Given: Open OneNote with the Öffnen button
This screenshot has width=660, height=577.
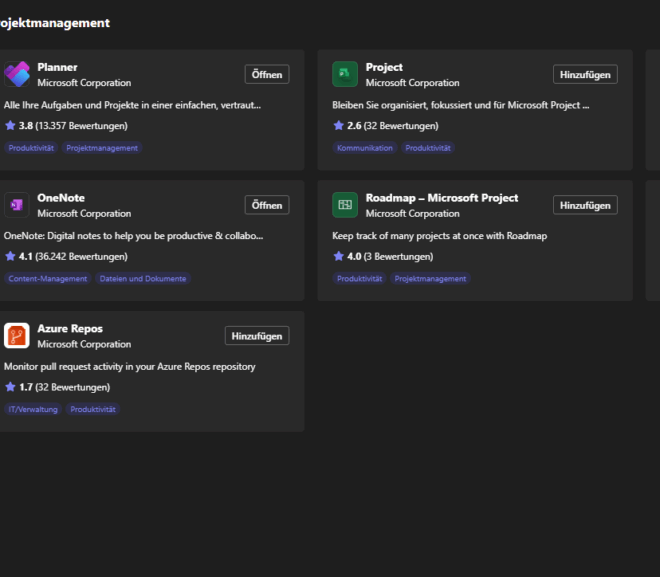Looking at the screenshot, I should coord(267,205).
